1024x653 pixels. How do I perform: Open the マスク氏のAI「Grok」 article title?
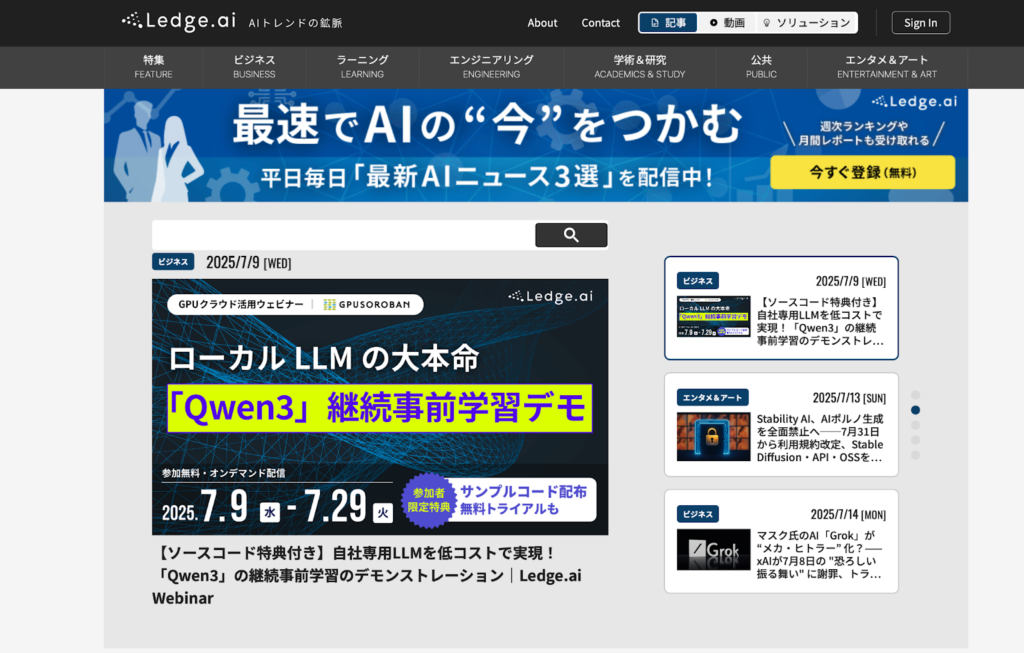(820, 554)
